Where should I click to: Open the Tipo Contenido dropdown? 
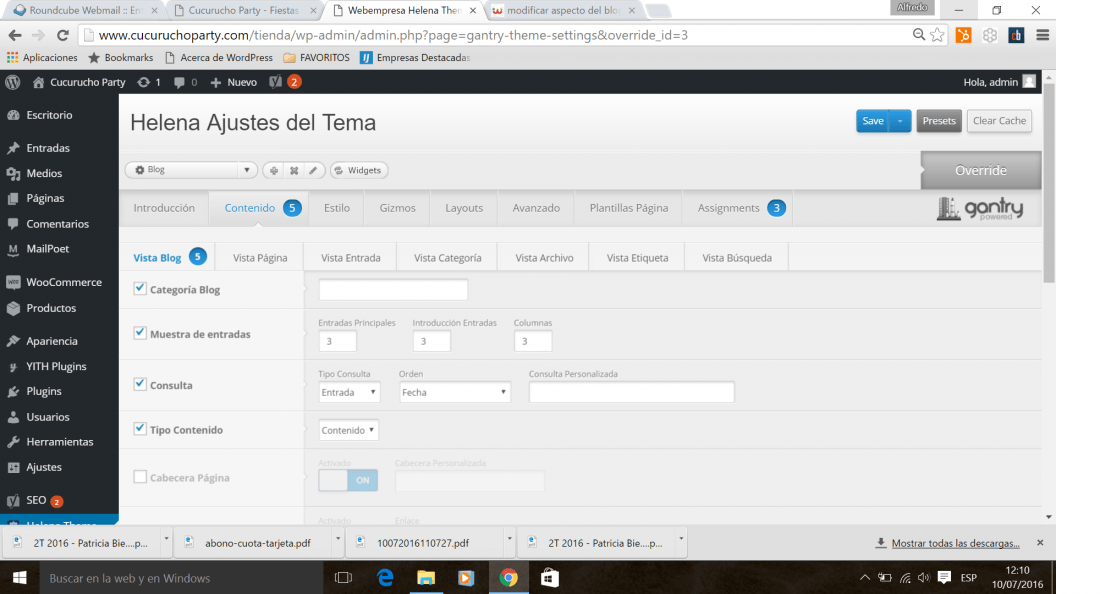coord(349,430)
